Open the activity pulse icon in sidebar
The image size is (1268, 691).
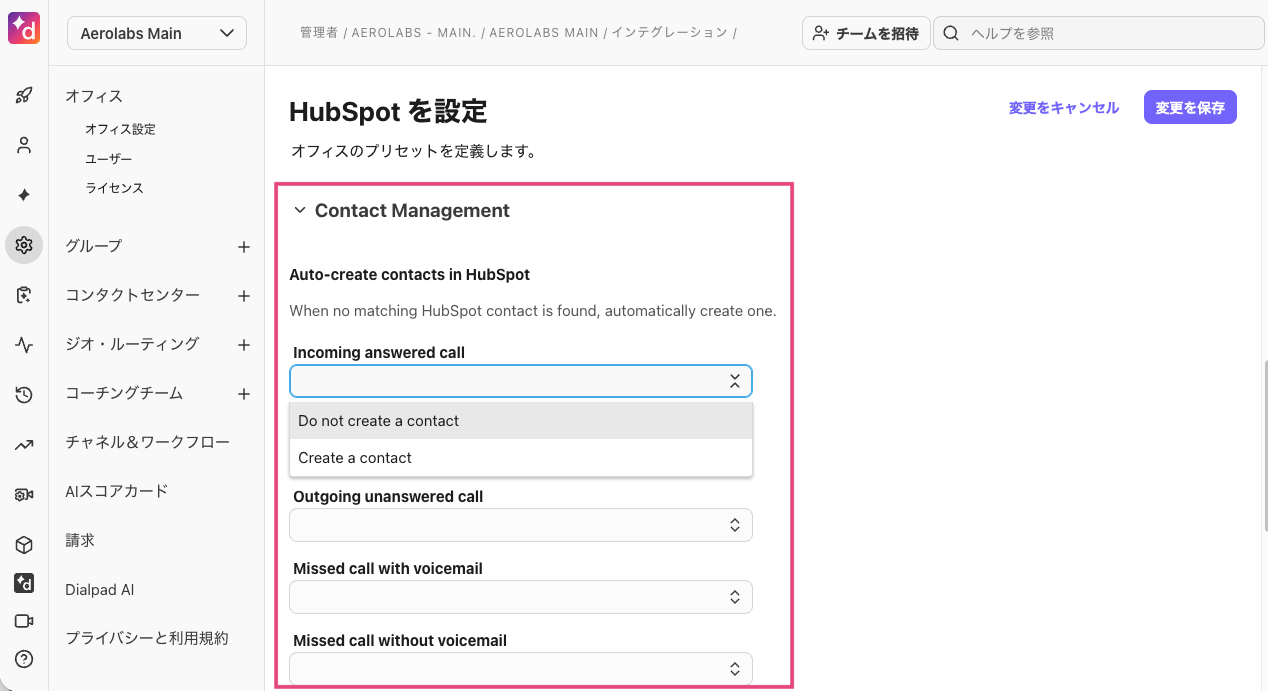click(24, 345)
